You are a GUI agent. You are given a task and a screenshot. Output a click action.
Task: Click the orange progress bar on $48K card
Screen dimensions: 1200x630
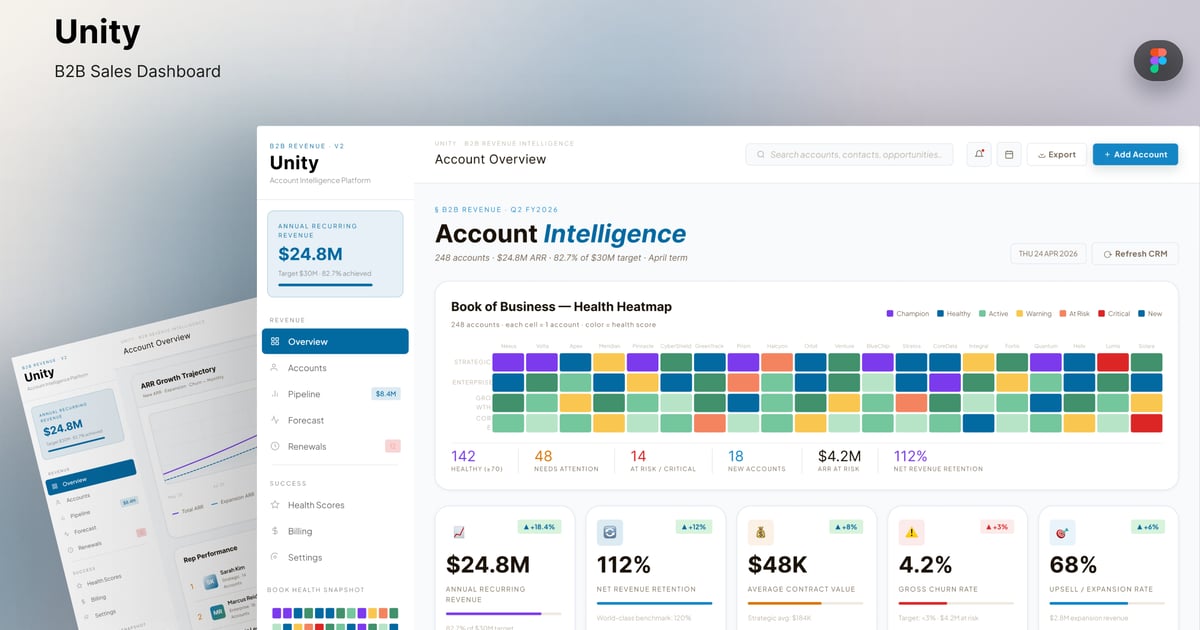[784, 603]
